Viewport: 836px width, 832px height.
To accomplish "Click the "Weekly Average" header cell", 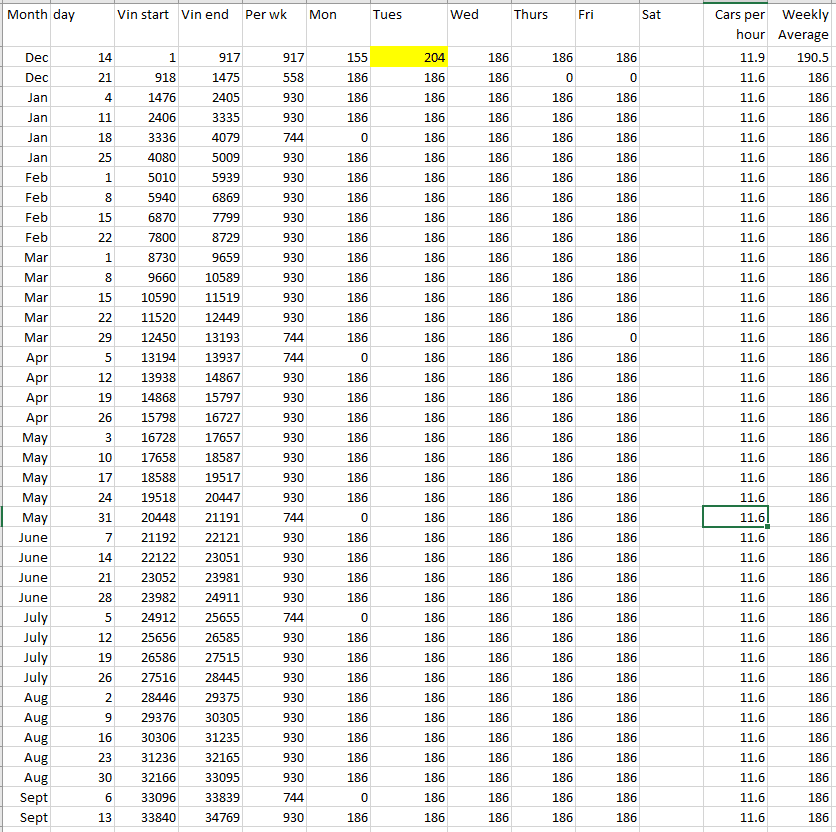I will (802, 25).
